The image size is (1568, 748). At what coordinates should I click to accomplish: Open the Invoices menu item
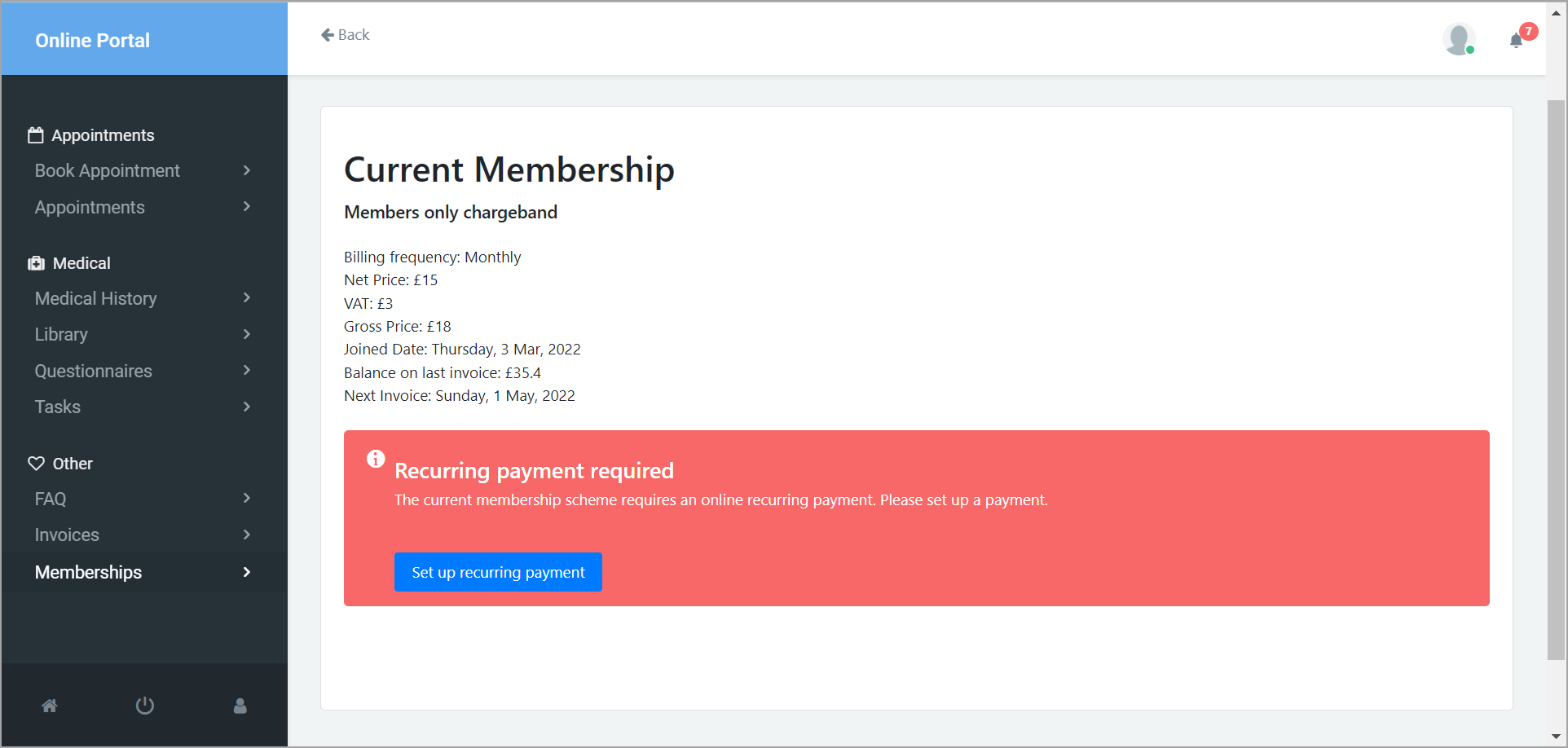[67, 535]
